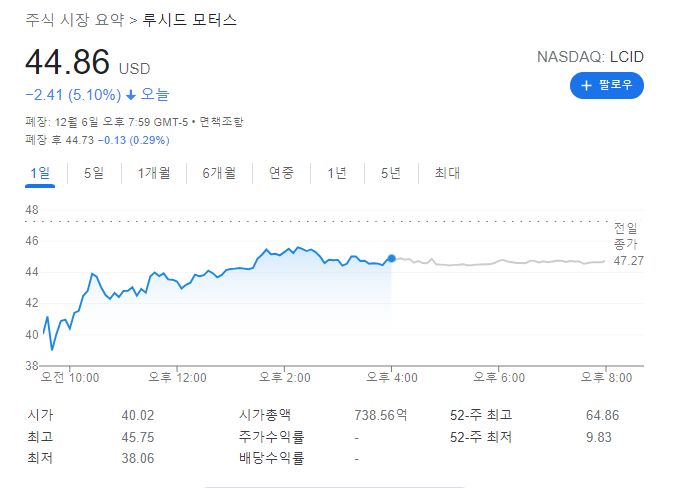This screenshot has height=488, width=694.
Task: Click the 오후 6:00 axis label
Action: (x=499, y=377)
